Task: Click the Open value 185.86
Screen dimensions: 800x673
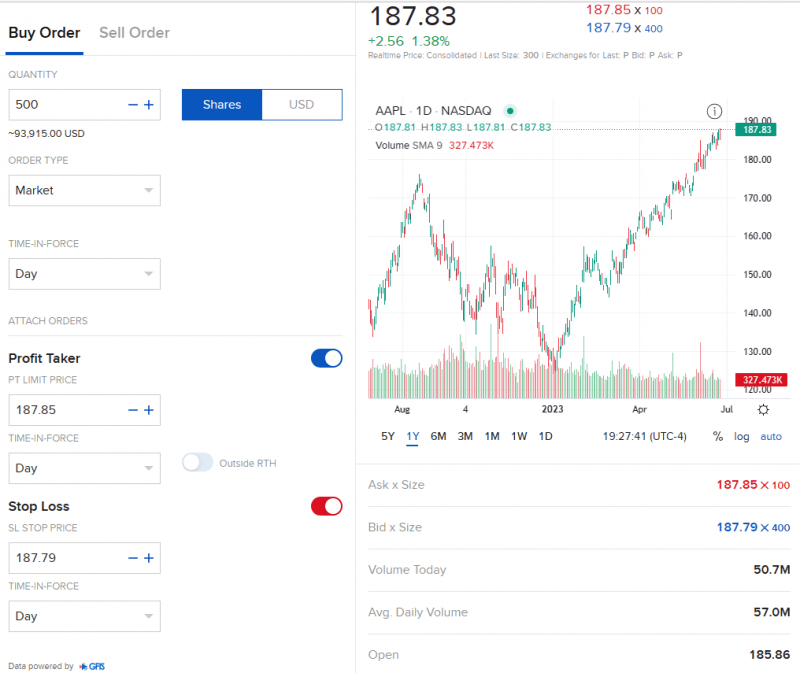Action: pos(769,655)
